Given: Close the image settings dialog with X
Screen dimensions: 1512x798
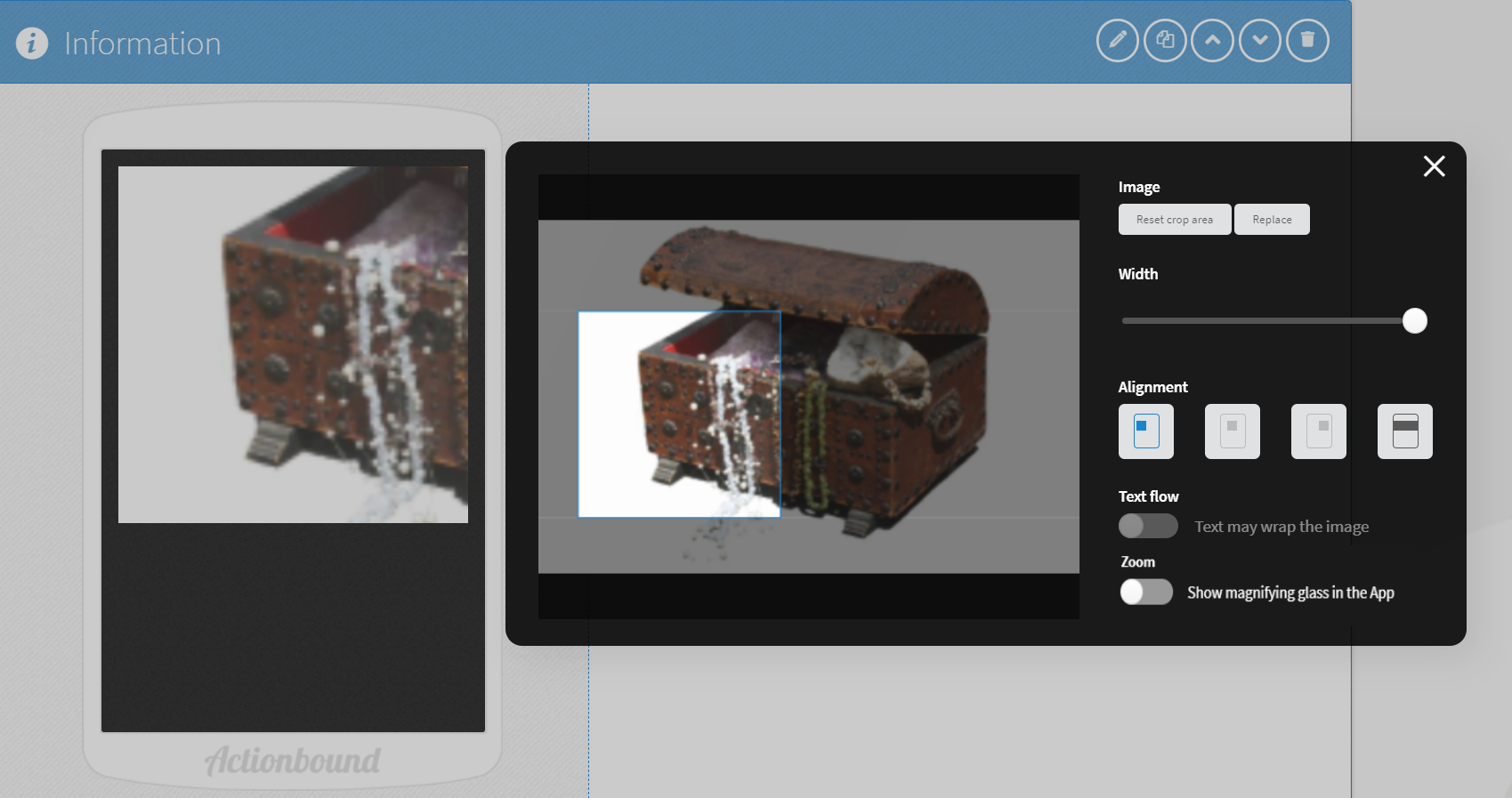Looking at the screenshot, I should (x=1434, y=166).
